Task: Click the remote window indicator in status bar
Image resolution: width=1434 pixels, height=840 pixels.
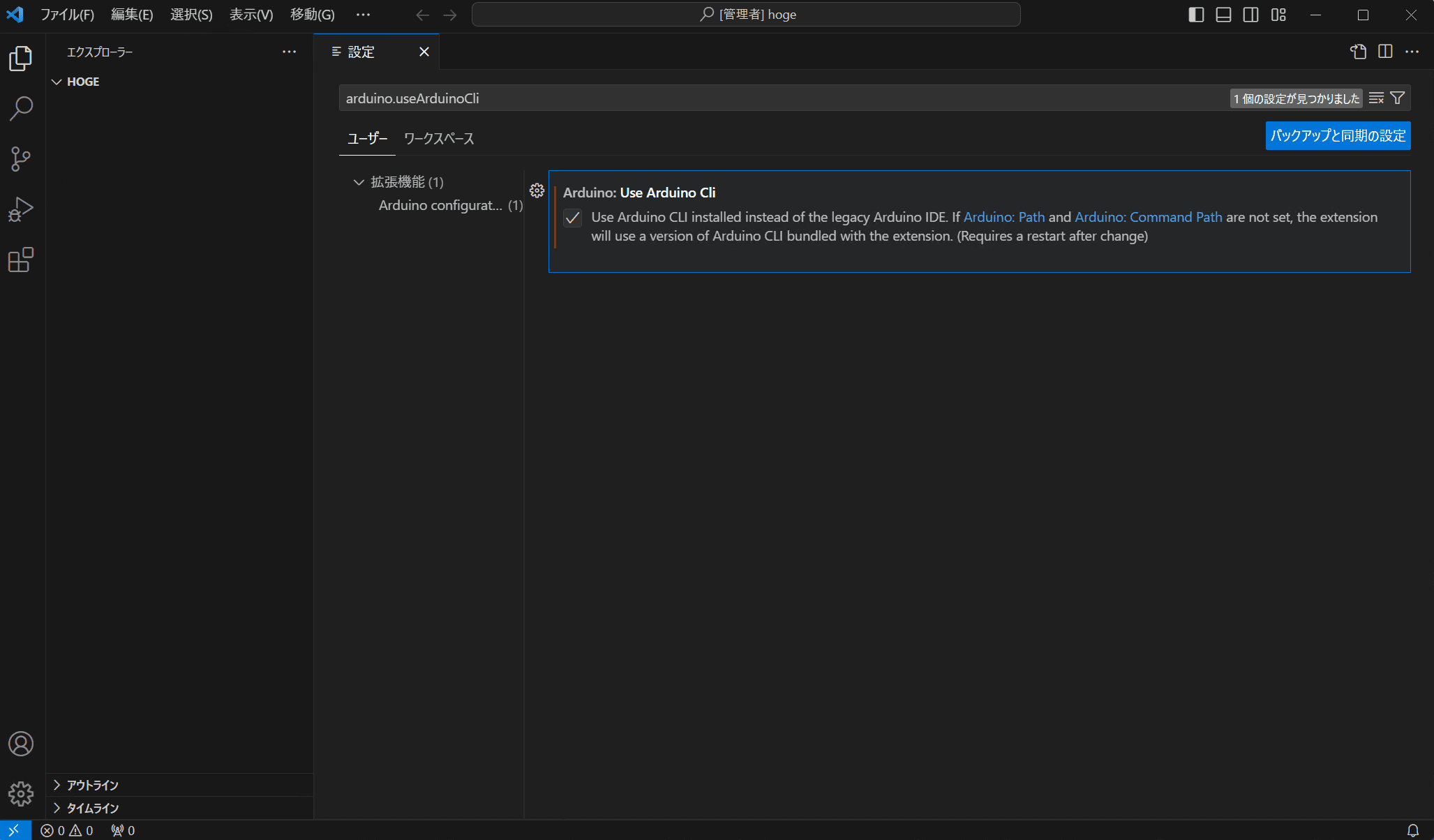Action: click(x=15, y=830)
